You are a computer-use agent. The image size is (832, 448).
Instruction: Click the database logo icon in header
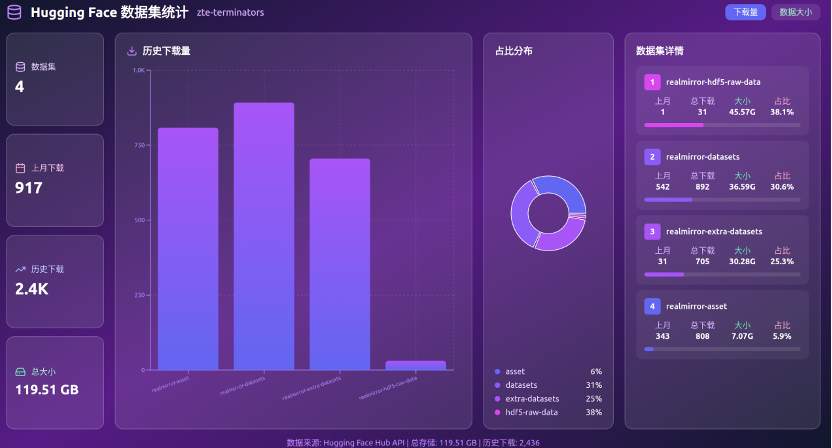click(x=16, y=13)
